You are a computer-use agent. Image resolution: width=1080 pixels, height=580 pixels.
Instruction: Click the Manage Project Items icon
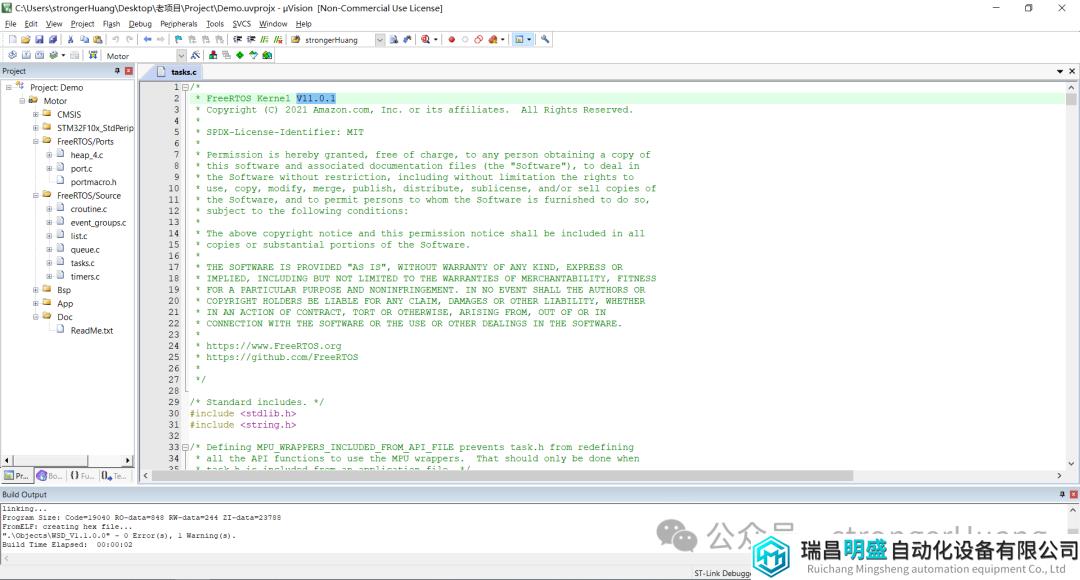click(213, 56)
